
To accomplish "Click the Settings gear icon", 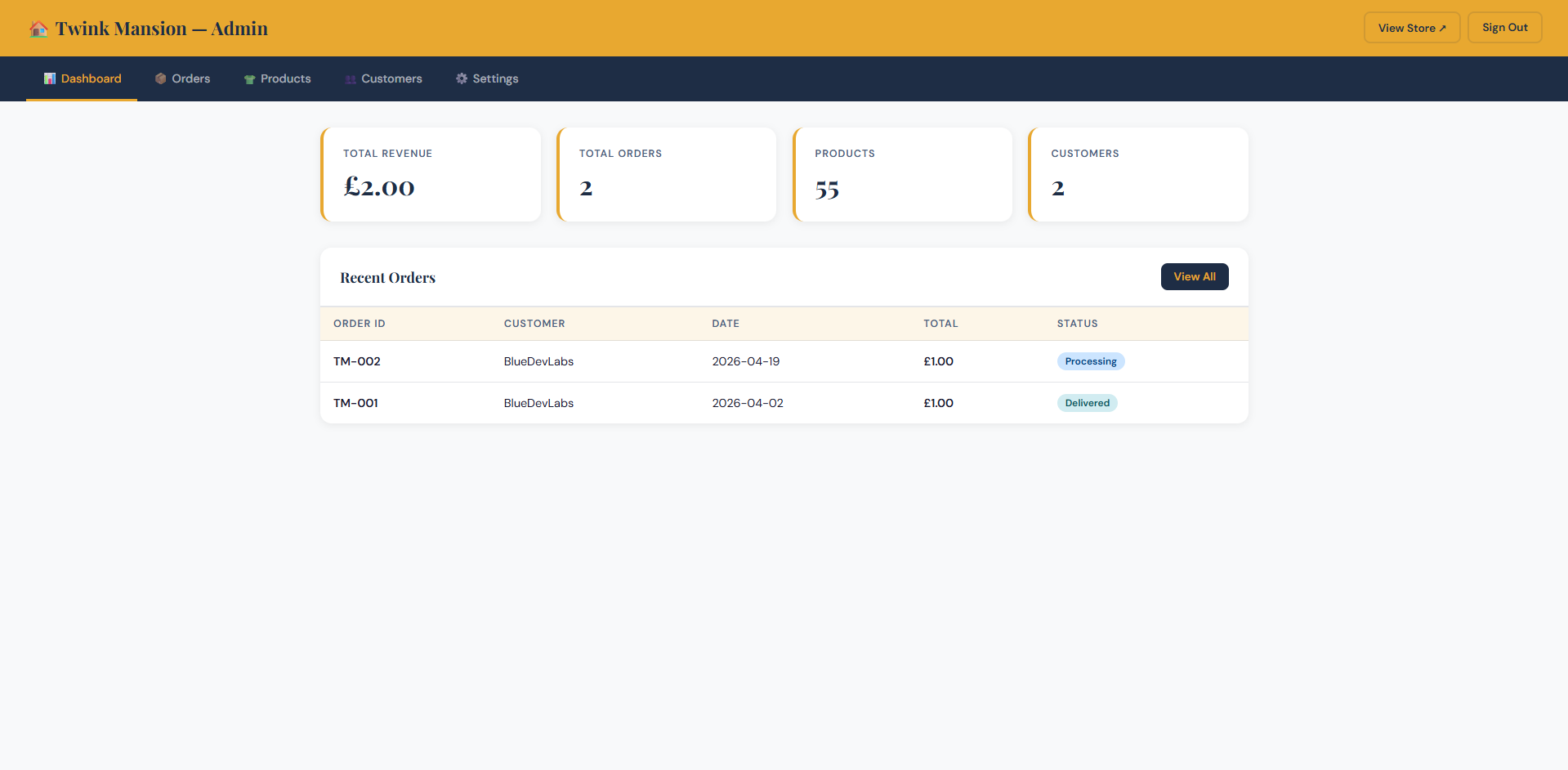I will 462,78.
